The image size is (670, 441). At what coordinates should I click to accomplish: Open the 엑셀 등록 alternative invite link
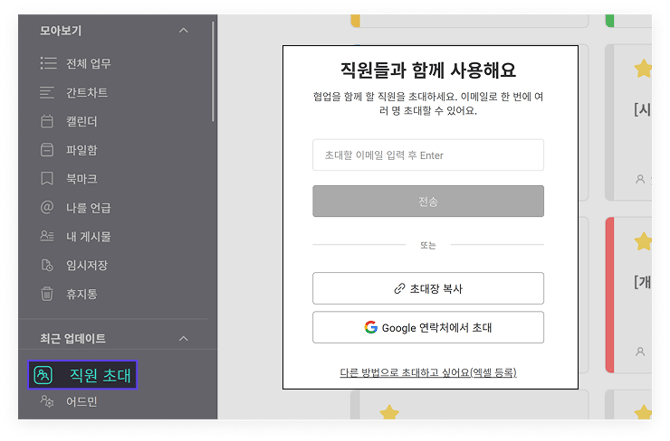pos(428,373)
